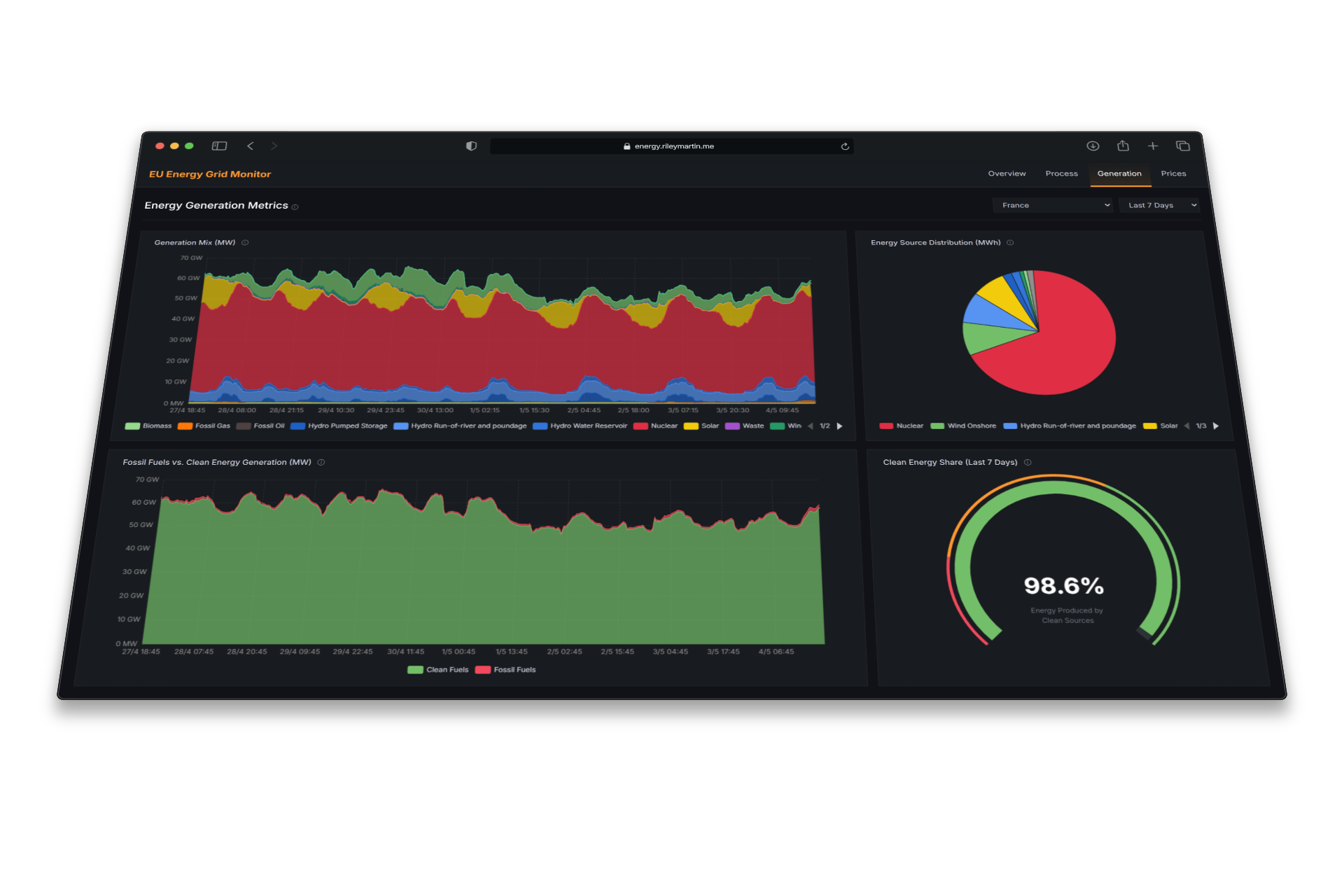This screenshot has height=896, width=1344.
Task: Click the 98.6% clean energy gauge value
Action: tap(1064, 586)
